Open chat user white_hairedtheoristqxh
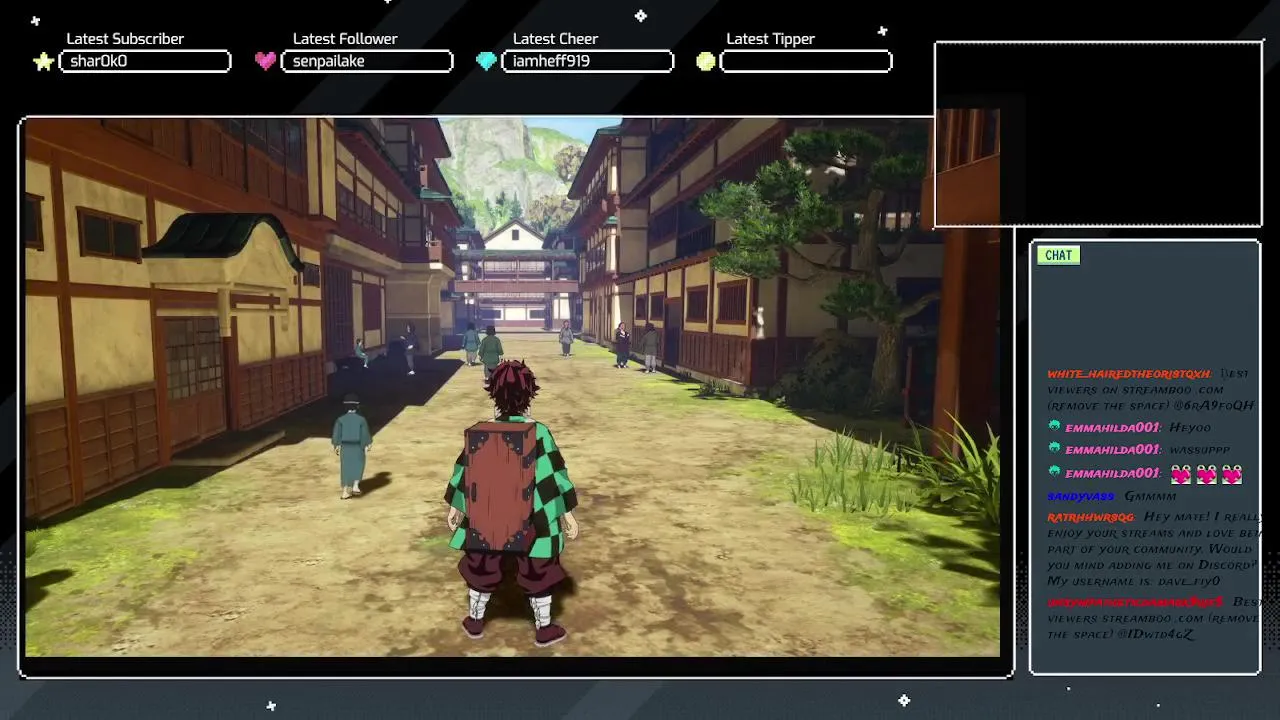The height and width of the screenshot is (720, 1280). (x=1129, y=374)
